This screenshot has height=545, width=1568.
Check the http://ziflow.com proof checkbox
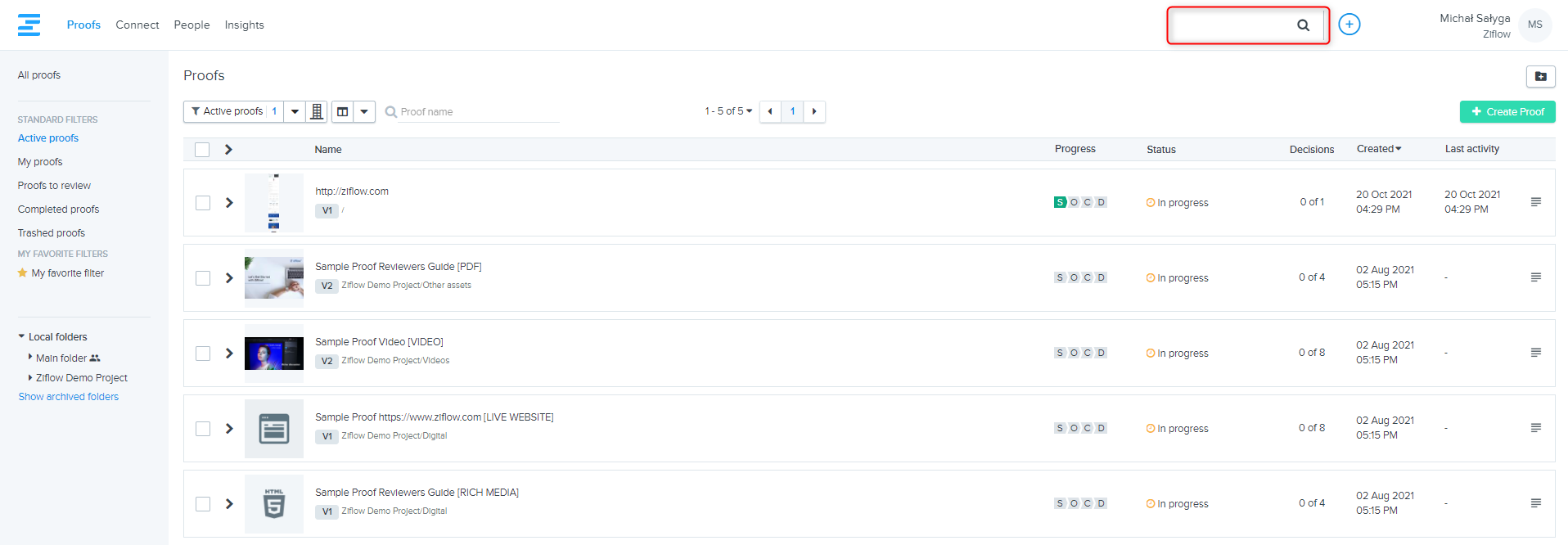pos(203,203)
